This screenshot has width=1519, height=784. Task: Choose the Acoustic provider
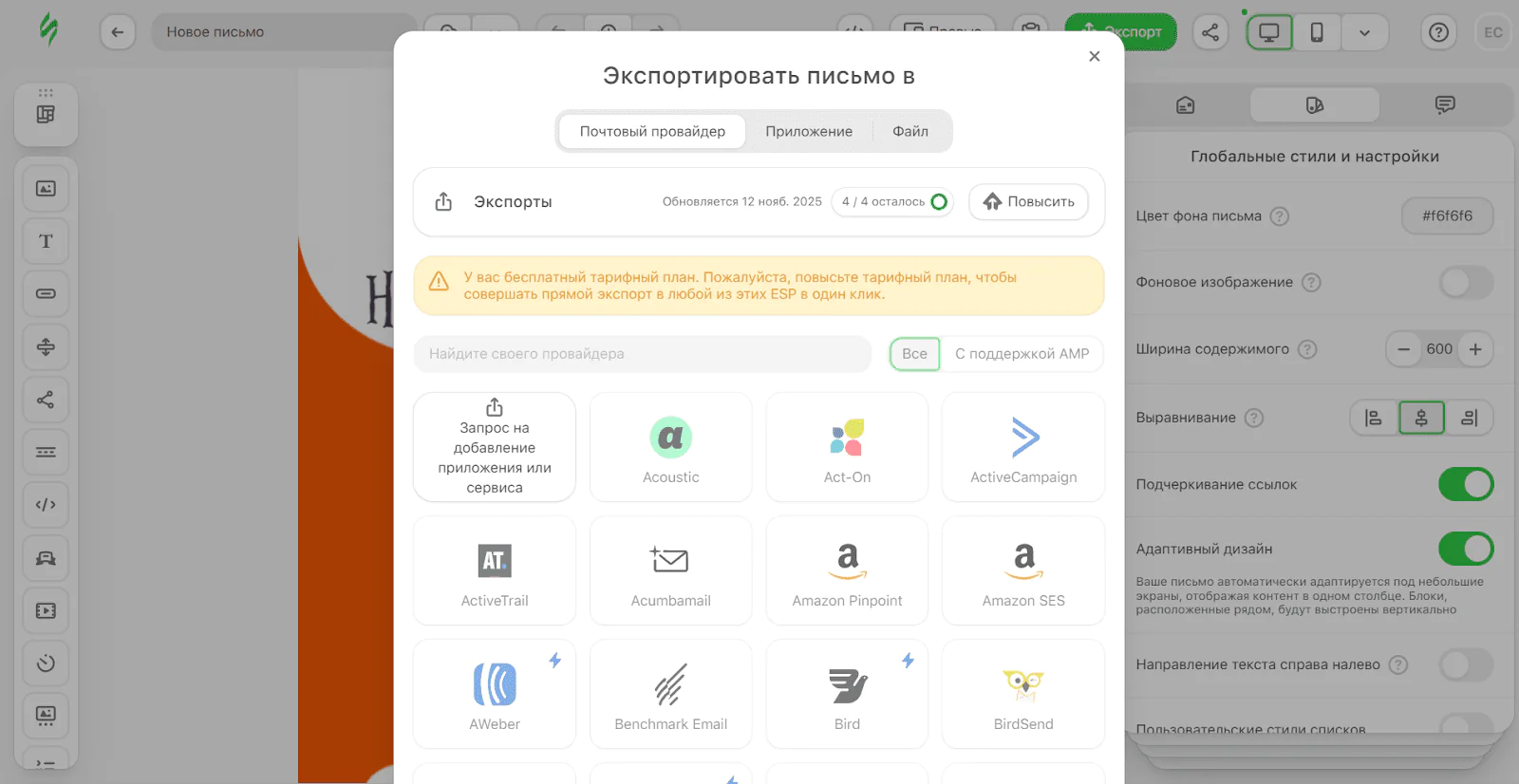point(671,447)
